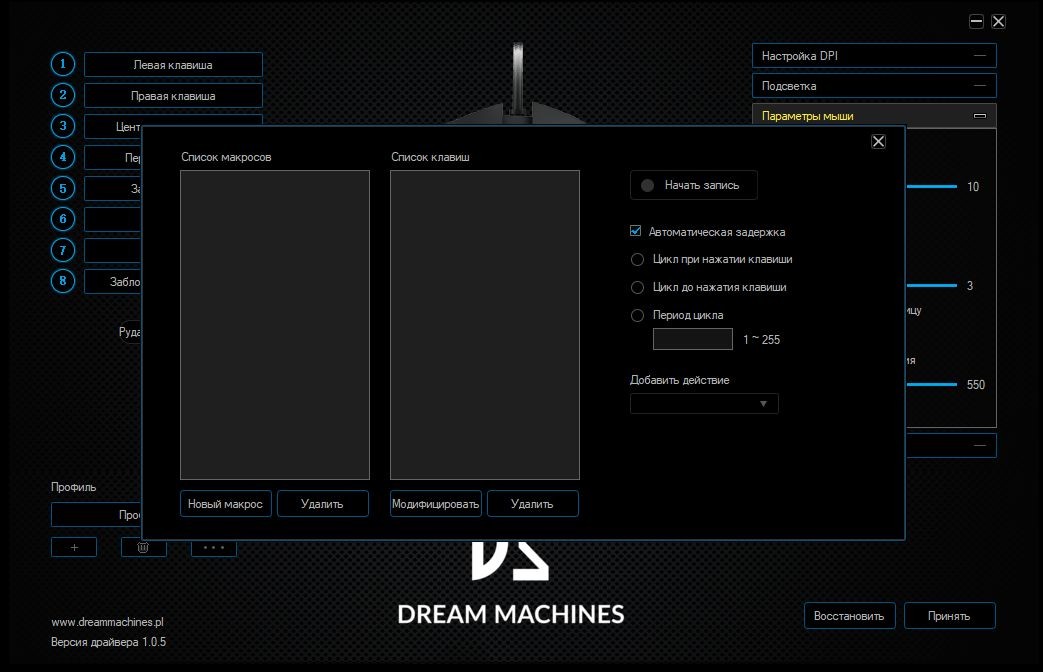Close the macro editor dialog
The height and width of the screenshot is (672, 1043).
click(878, 142)
